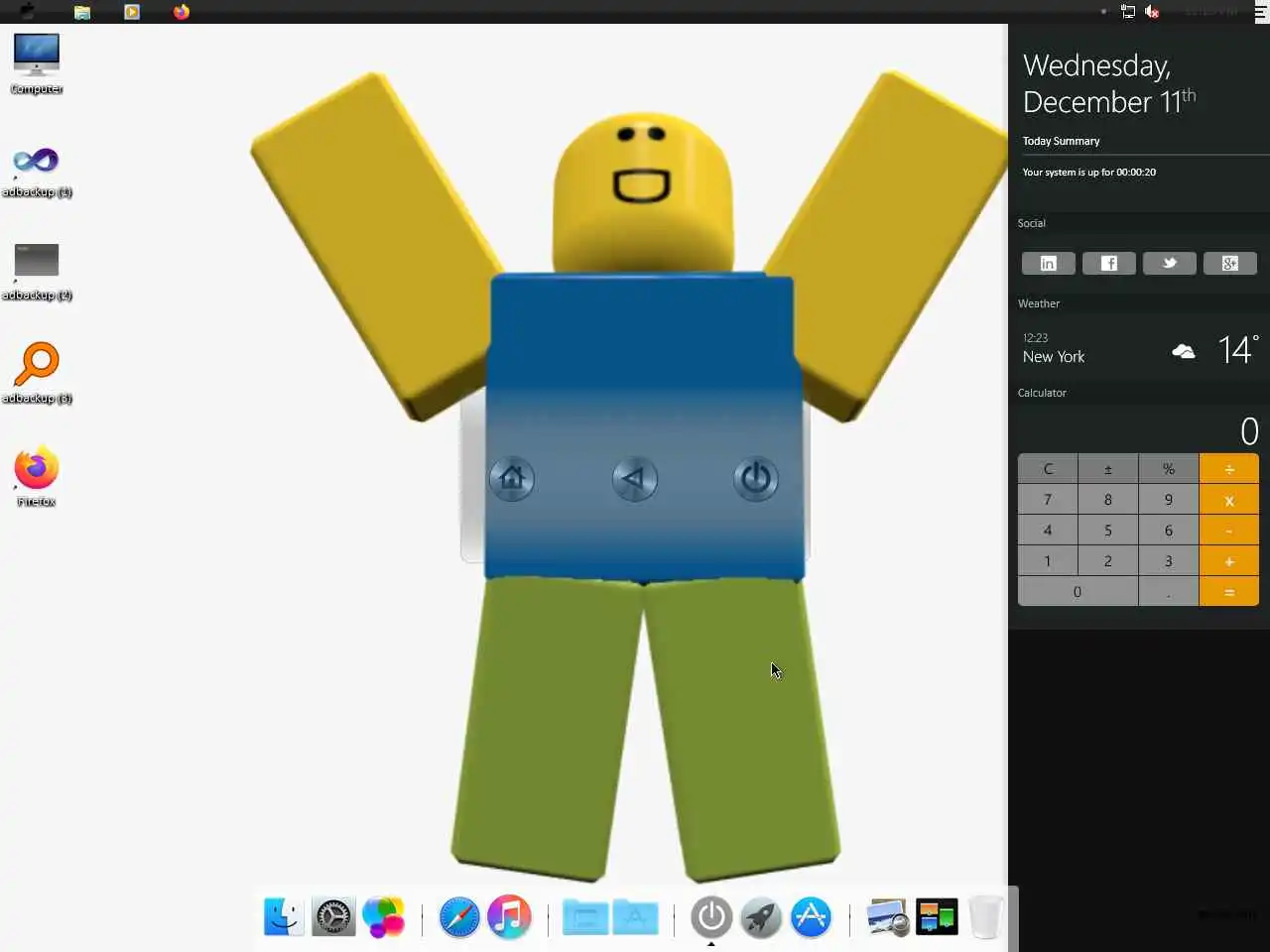Click the muted volume tray icon

(x=1152, y=12)
